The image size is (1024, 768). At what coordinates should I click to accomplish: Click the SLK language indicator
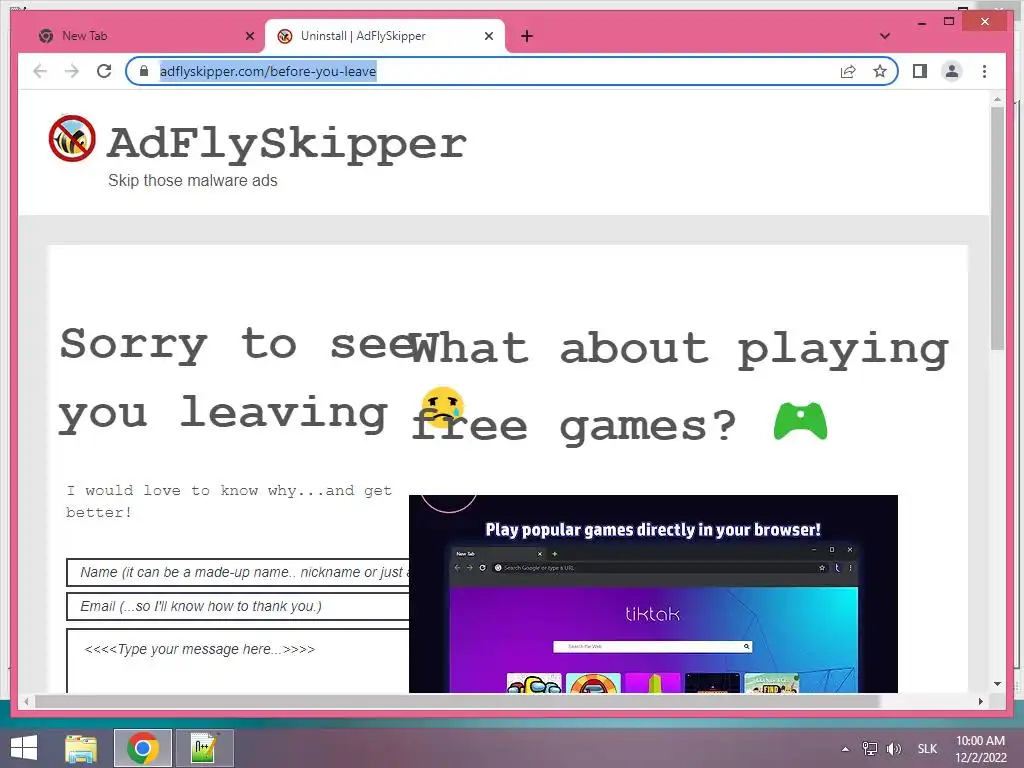(x=927, y=749)
